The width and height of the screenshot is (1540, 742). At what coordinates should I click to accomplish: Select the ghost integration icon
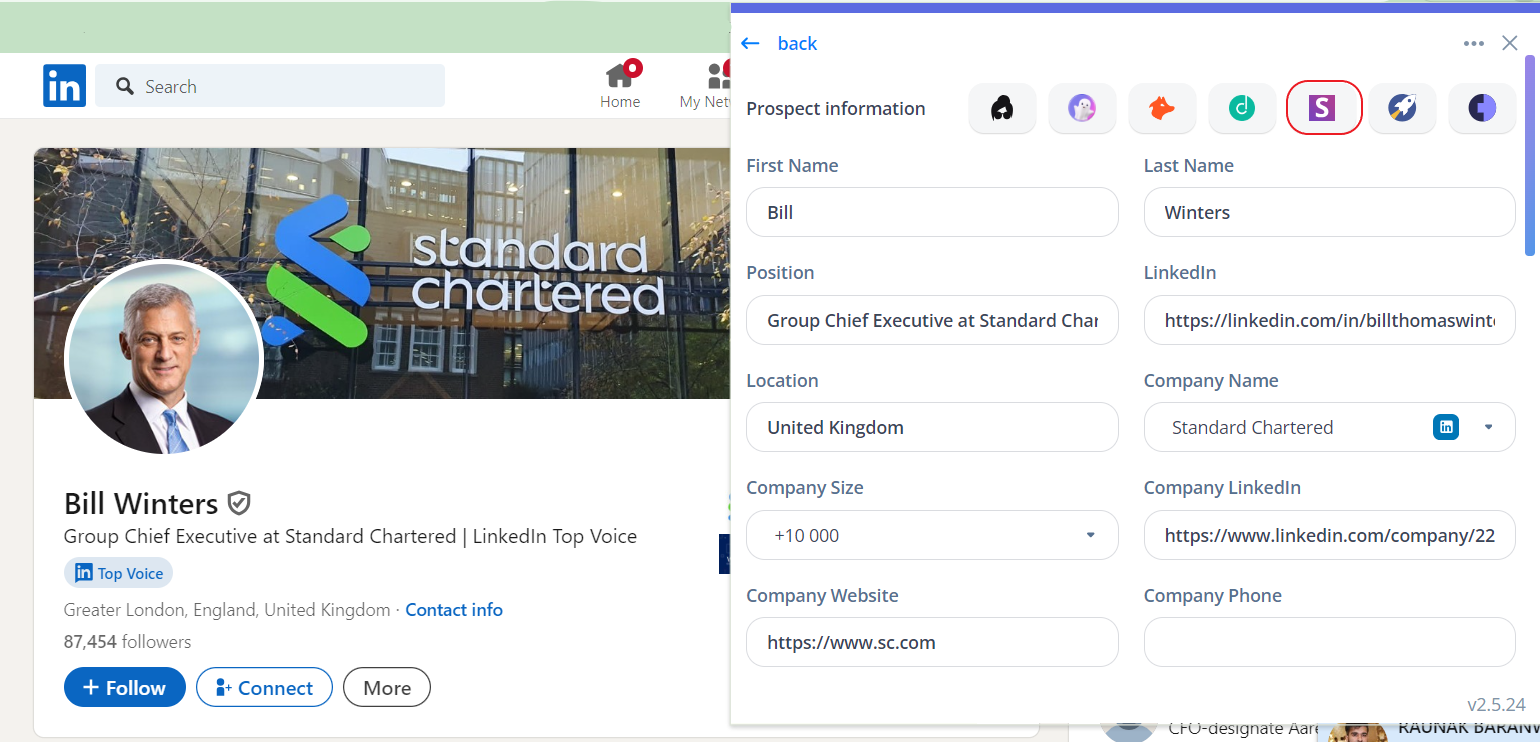pos(1082,108)
